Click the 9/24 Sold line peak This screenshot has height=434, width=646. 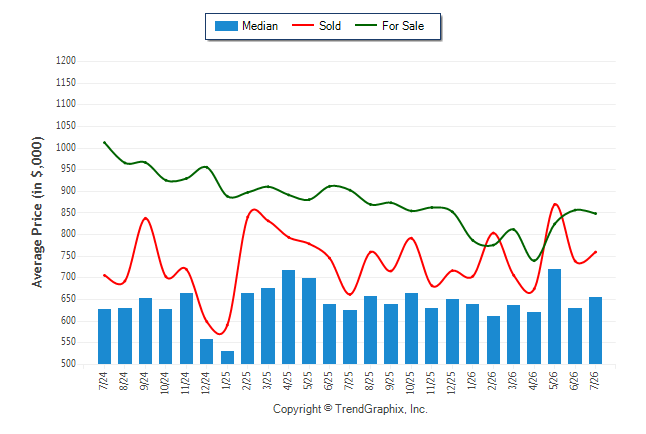[145, 218]
